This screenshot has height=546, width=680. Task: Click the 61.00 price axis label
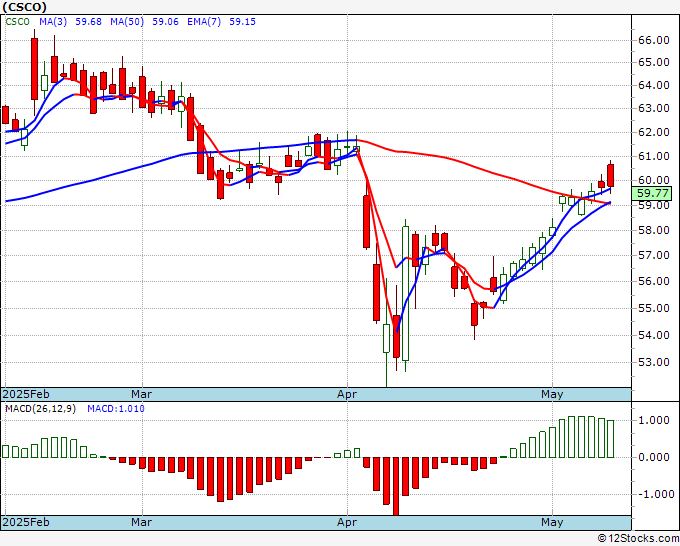[654, 156]
